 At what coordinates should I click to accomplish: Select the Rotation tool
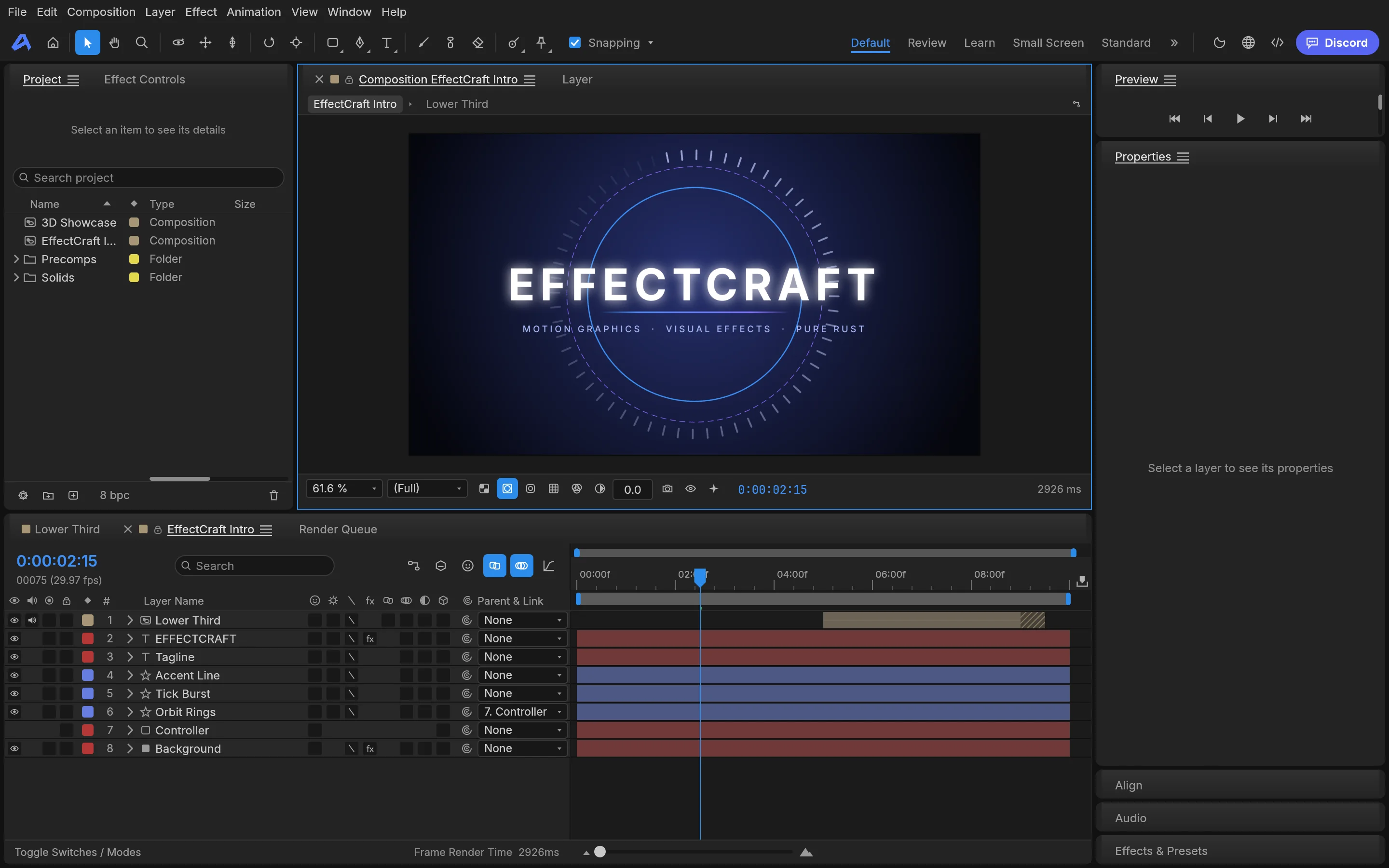(x=269, y=42)
